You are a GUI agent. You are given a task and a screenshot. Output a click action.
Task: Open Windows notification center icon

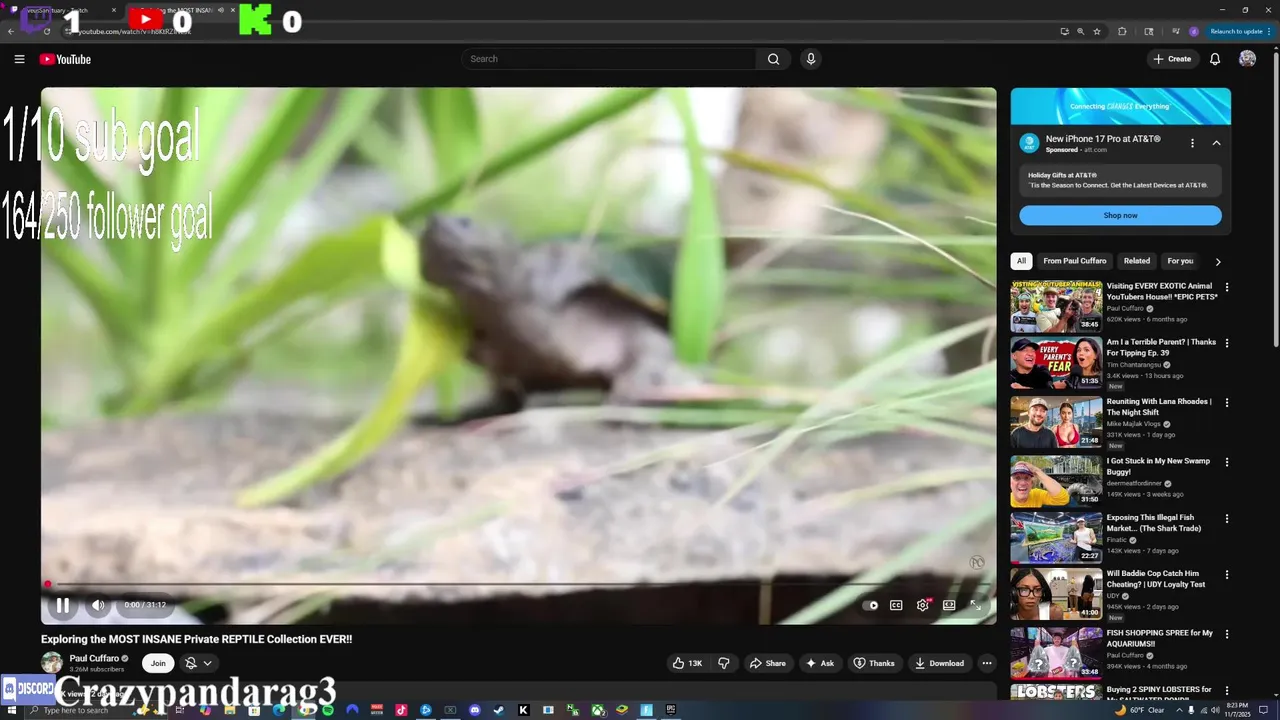1264,710
